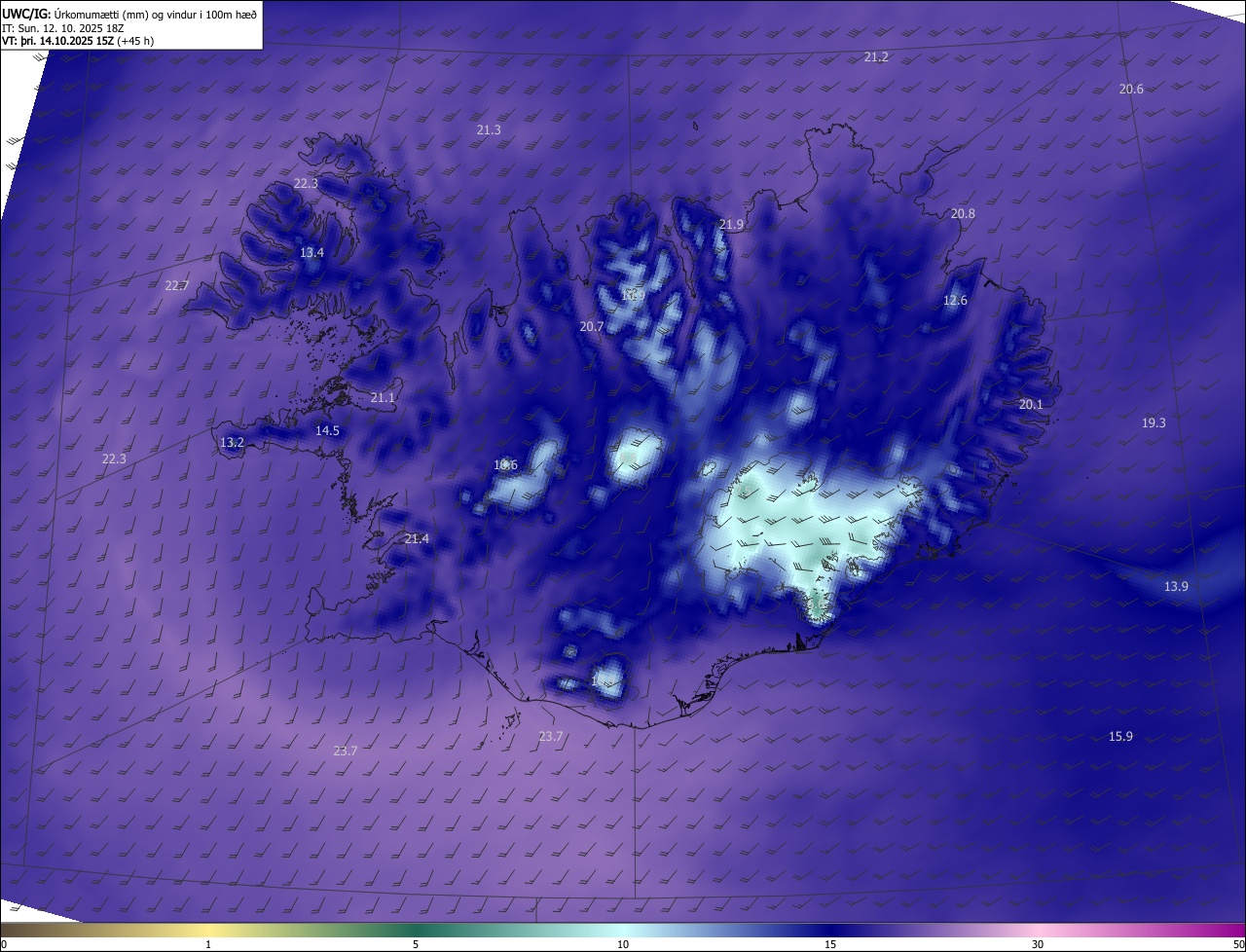Click the '(+45 h)' forecast offset text
The width and height of the screenshot is (1246, 952).
134,41
